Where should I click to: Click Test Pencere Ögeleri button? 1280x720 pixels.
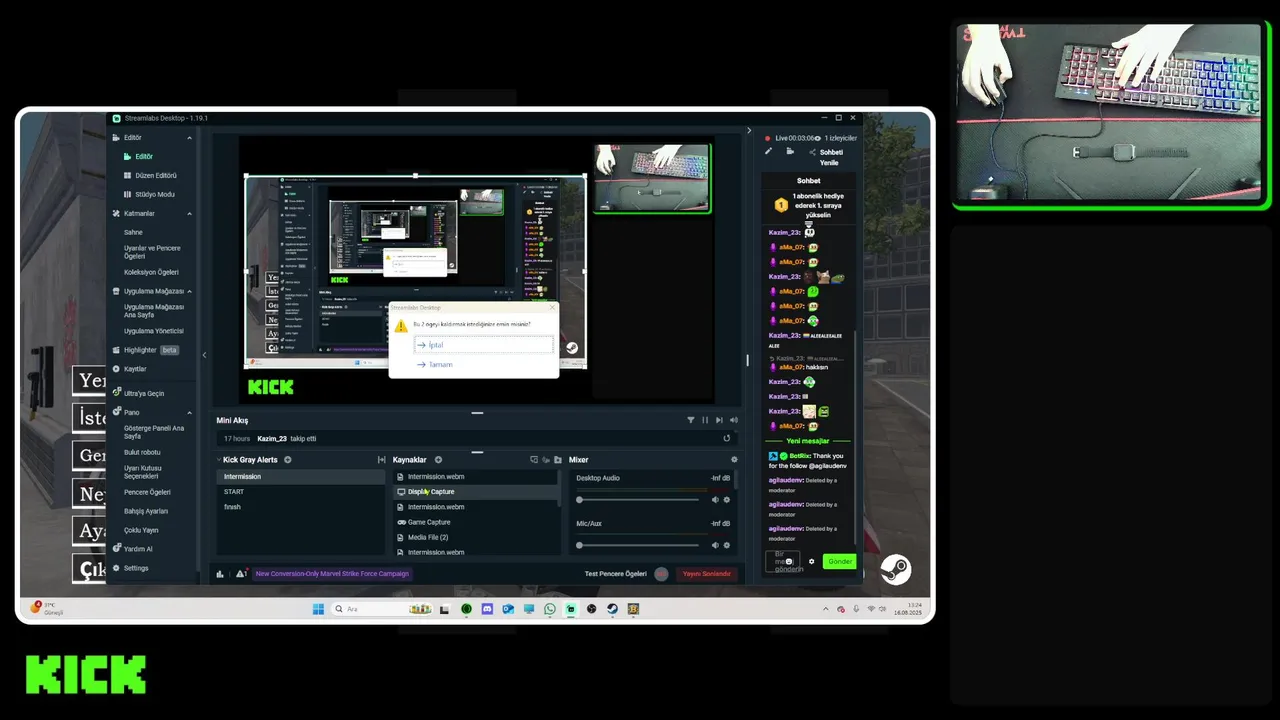pos(616,574)
